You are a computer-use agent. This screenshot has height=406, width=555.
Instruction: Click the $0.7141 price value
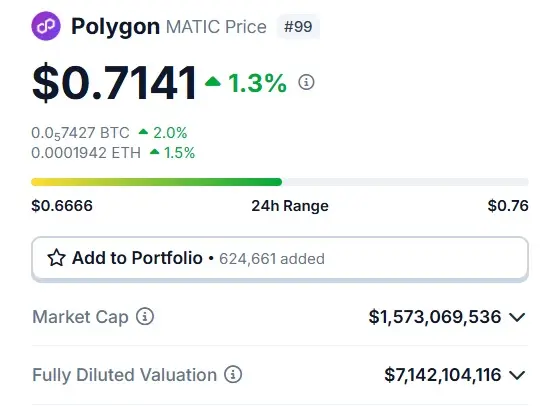(114, 82)
